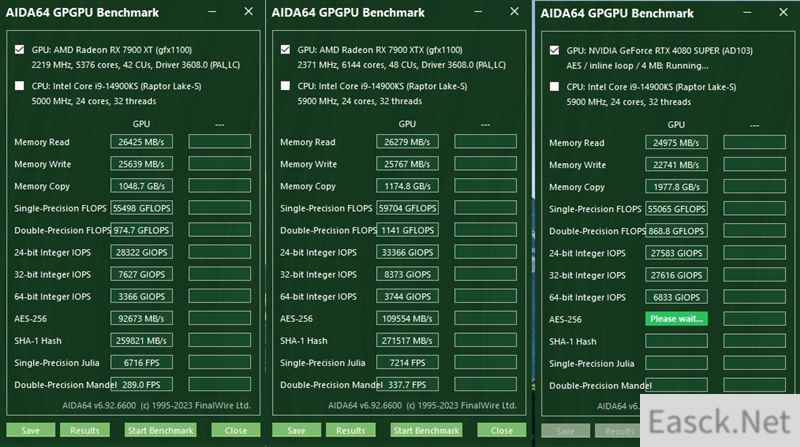Click Single-Precision FLOPS value 55498 GFLOPS
The height and width of the screenshot is (447, 800).
coord(141,208)
